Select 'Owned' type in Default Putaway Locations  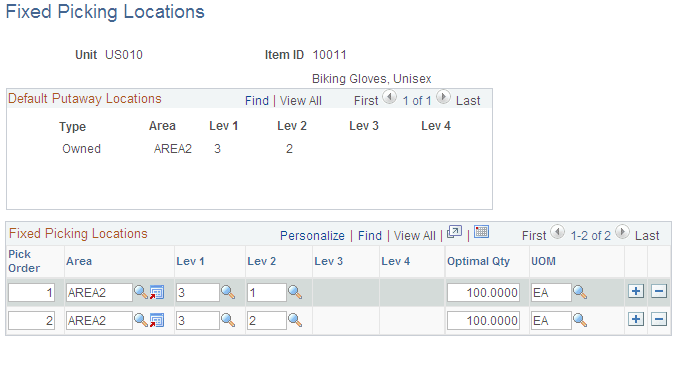pos(81,149)
